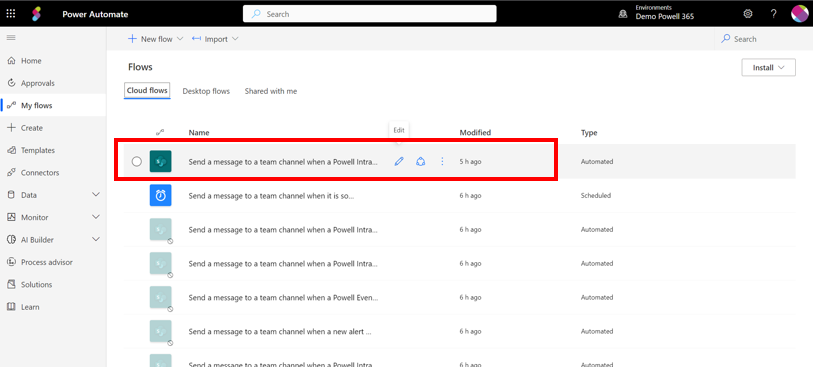The width and height of the screenshot is (813, 367).
Task: Open the Environments picker Demo Powell 365
Action: pyautogui.click(x=656, y=13)
